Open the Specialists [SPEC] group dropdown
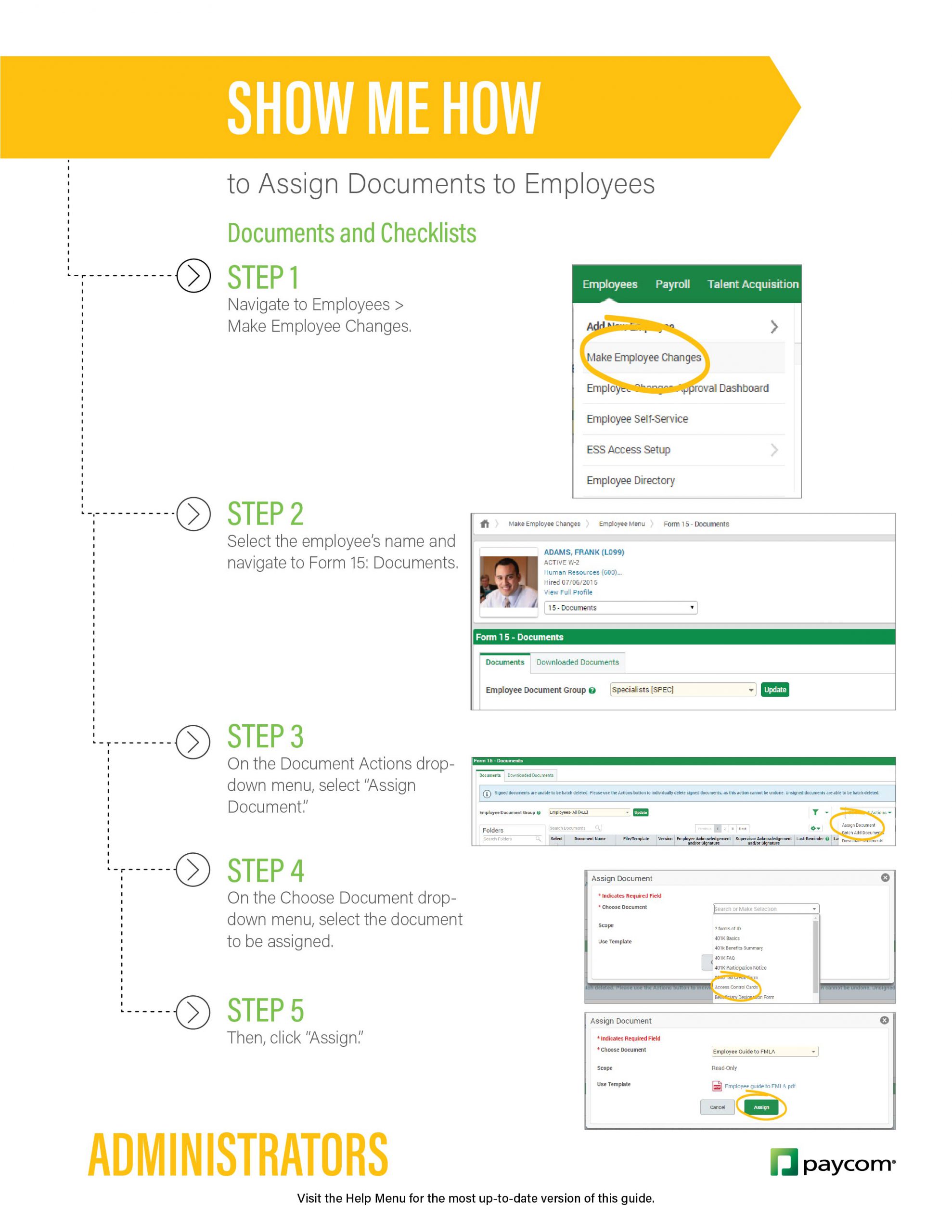 click(x=683, y=689)
